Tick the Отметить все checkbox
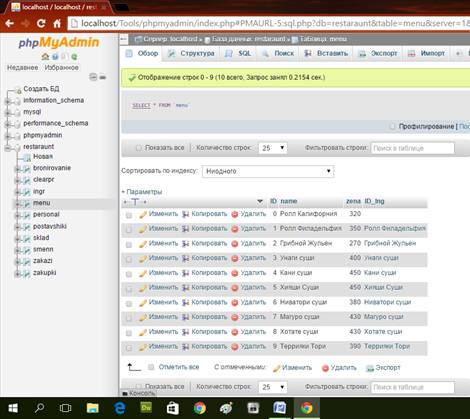 [151, 367]
